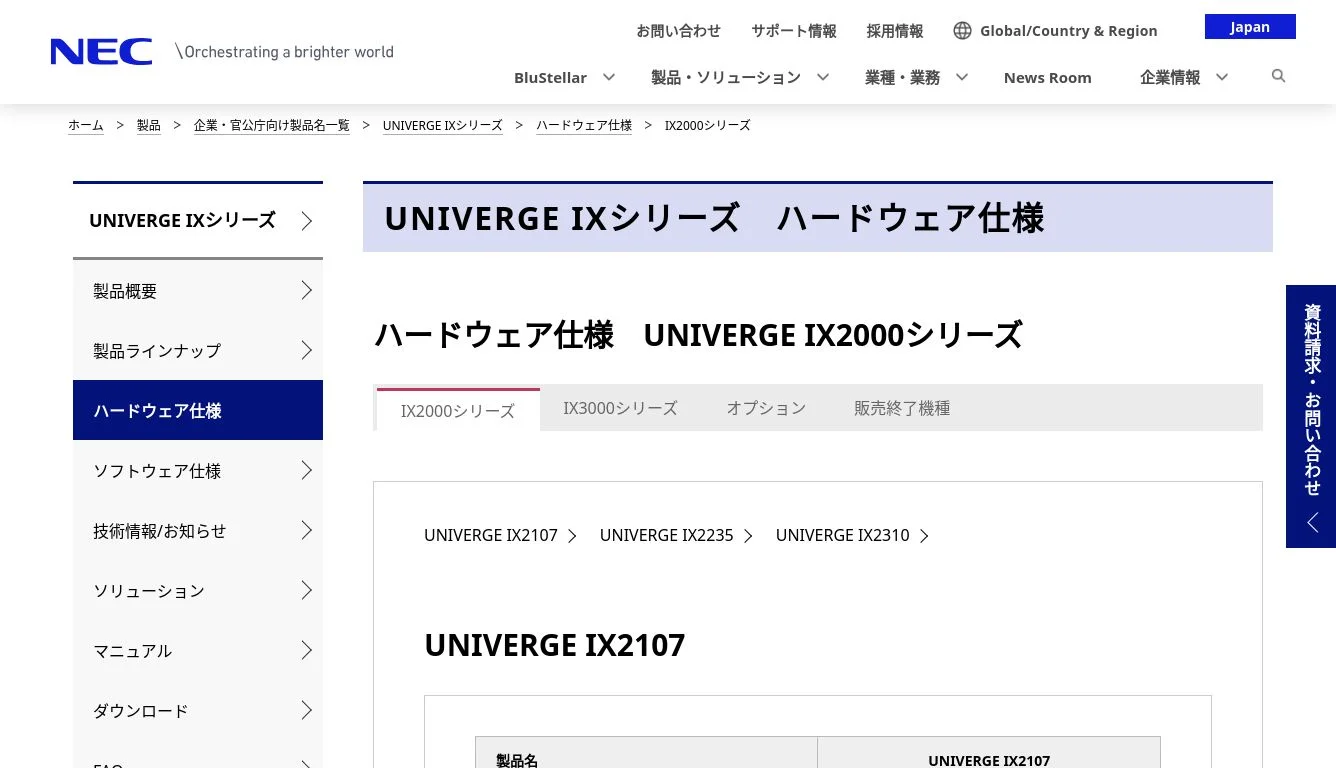Switch to the IX3000シリーズ tab
Screen dimensions: 1336x768
[620, 408]
